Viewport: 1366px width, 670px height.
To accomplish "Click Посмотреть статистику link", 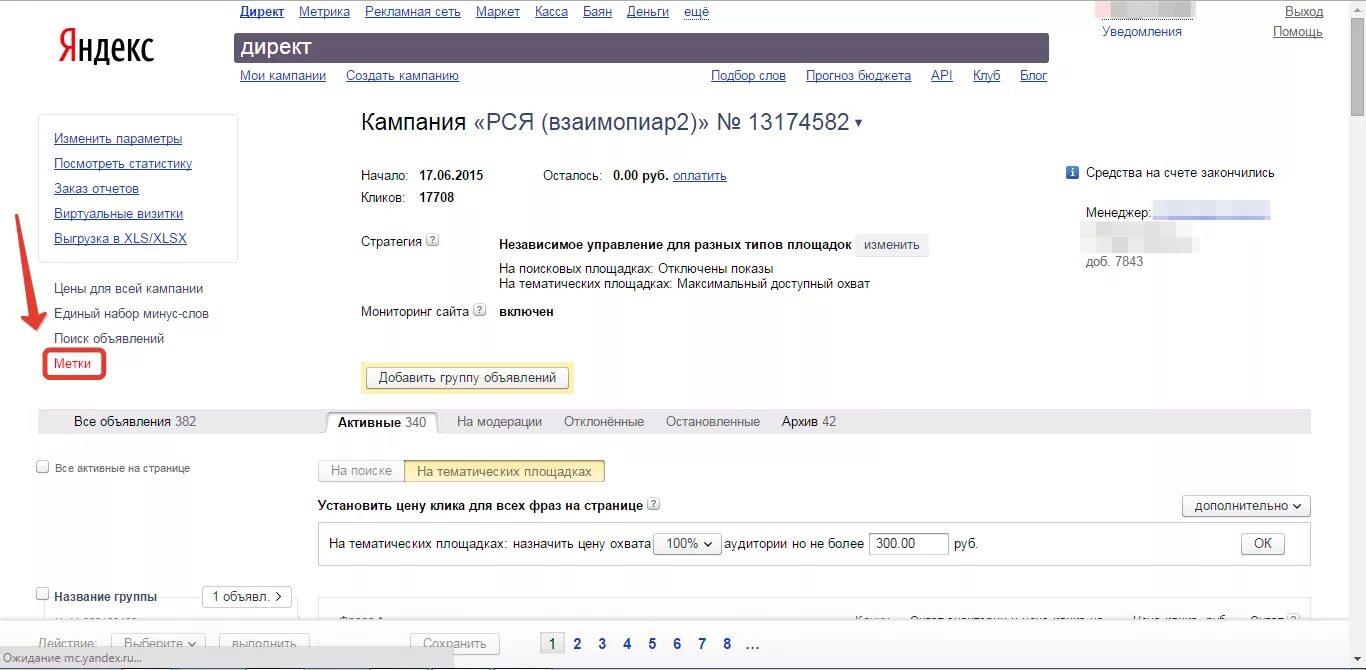I will [123, 164].
